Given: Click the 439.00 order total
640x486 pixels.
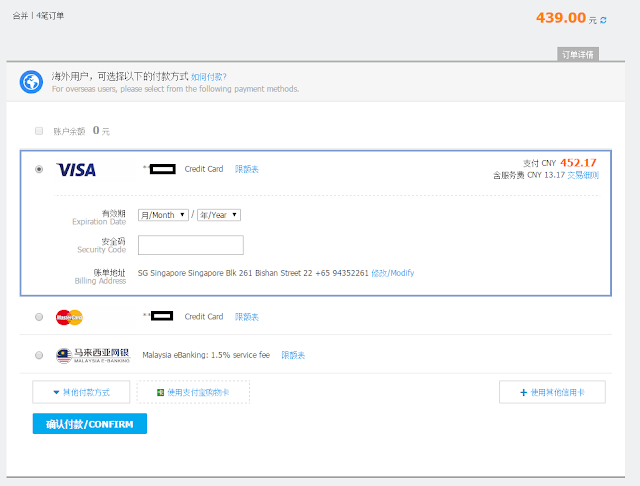Looking at the screenshot, I should tap(561, 18).
